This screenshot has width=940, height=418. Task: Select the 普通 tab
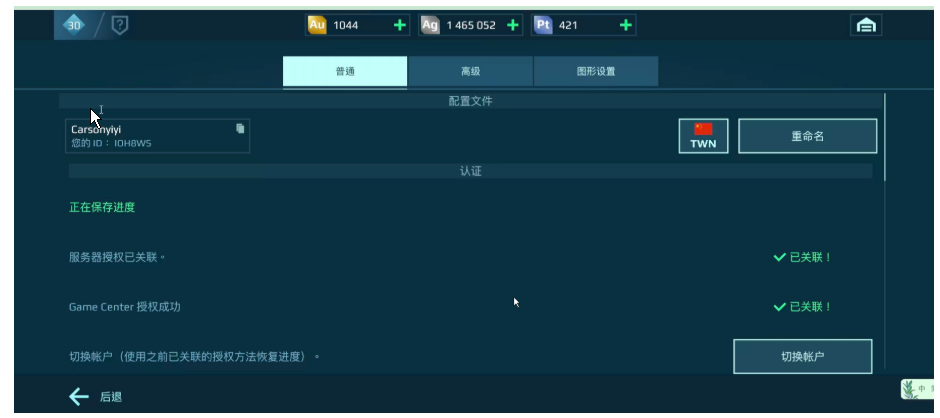pos(345,71)
